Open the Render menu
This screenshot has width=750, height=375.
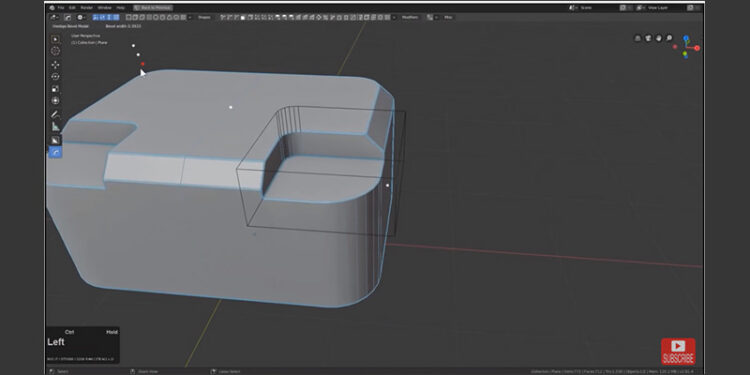[87, 8]
